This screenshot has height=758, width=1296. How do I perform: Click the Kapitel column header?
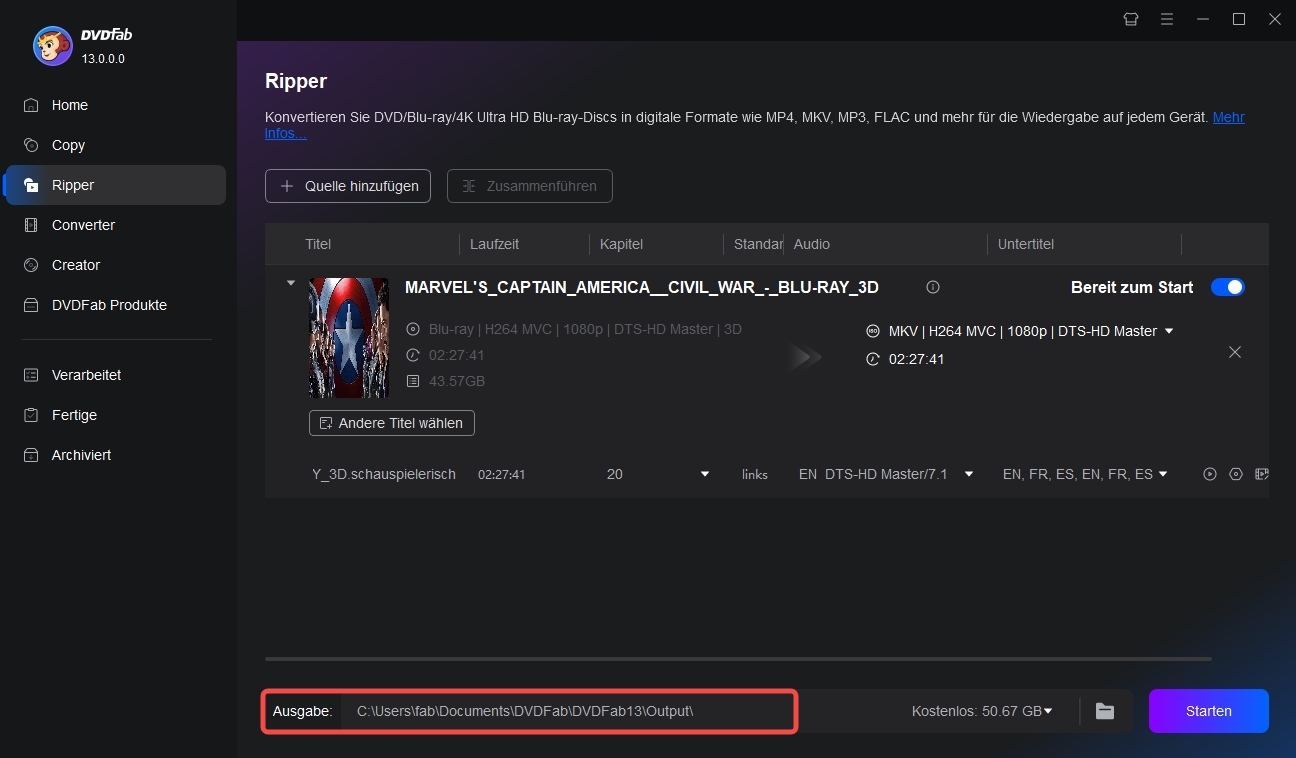click(621, 244)
